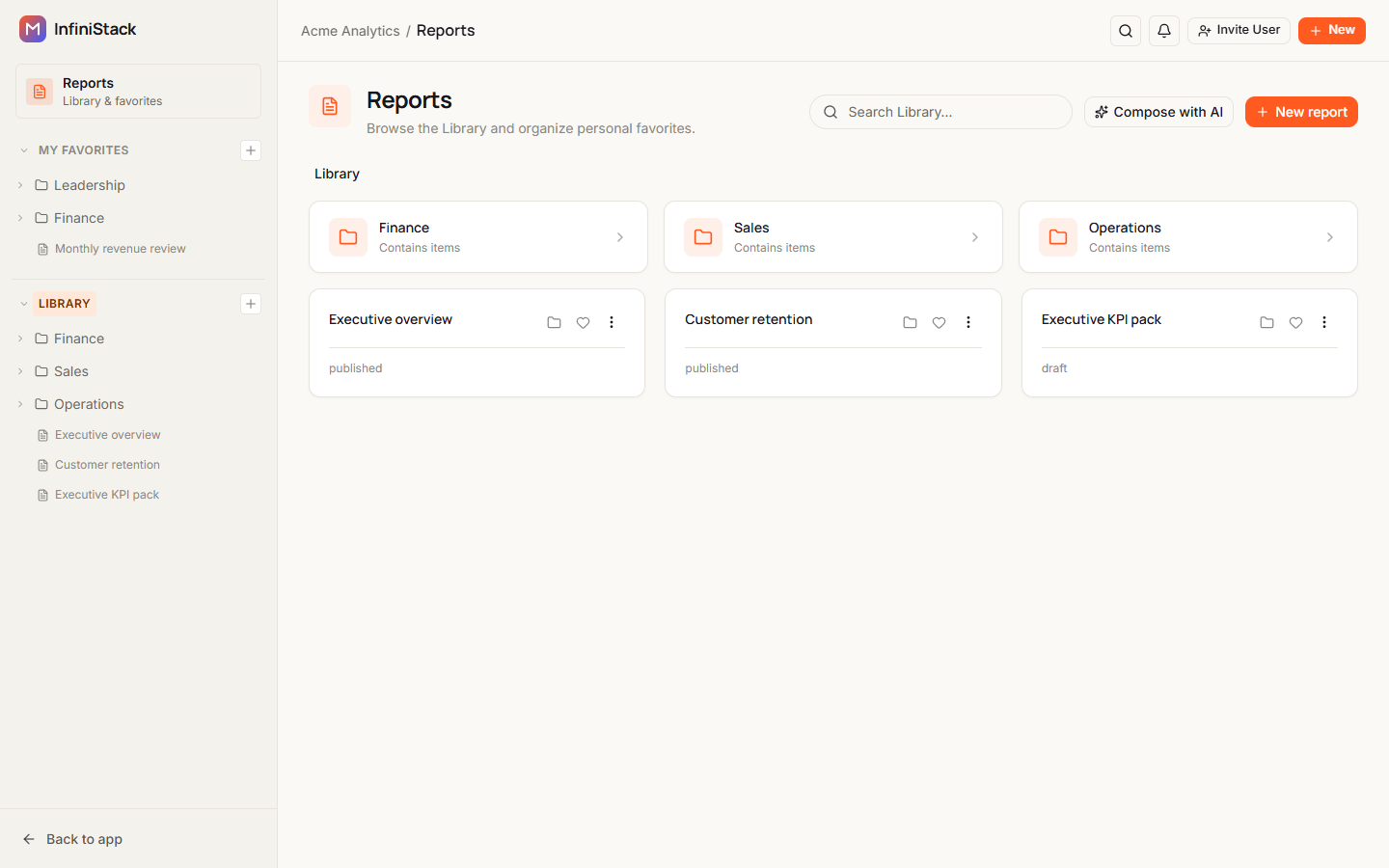The width and height of the screenshot is (1389, 868).
Task: Favorite the Executive overview report
Action: (583, 322)
